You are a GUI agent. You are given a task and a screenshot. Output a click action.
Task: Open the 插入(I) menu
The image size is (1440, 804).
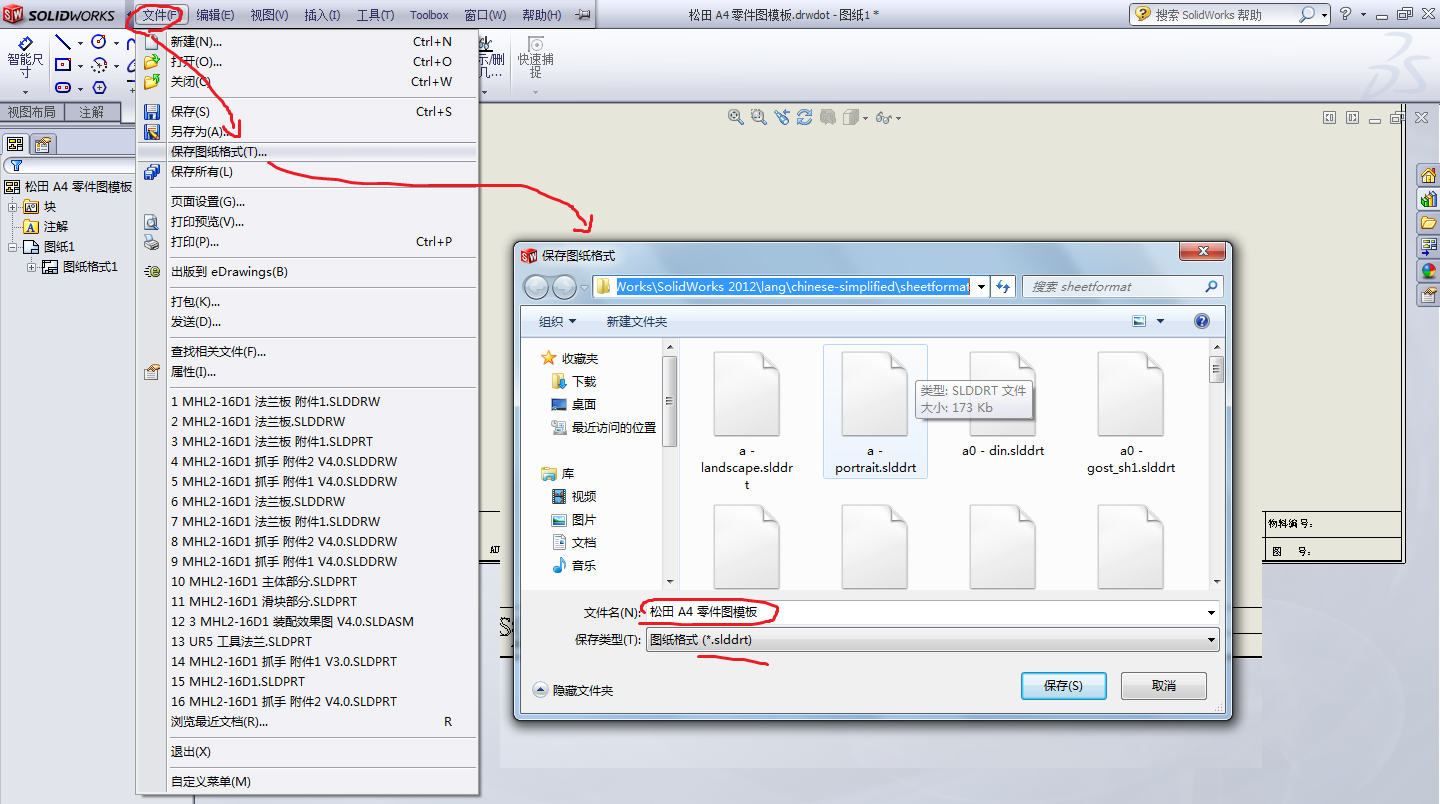click(322, 15)
